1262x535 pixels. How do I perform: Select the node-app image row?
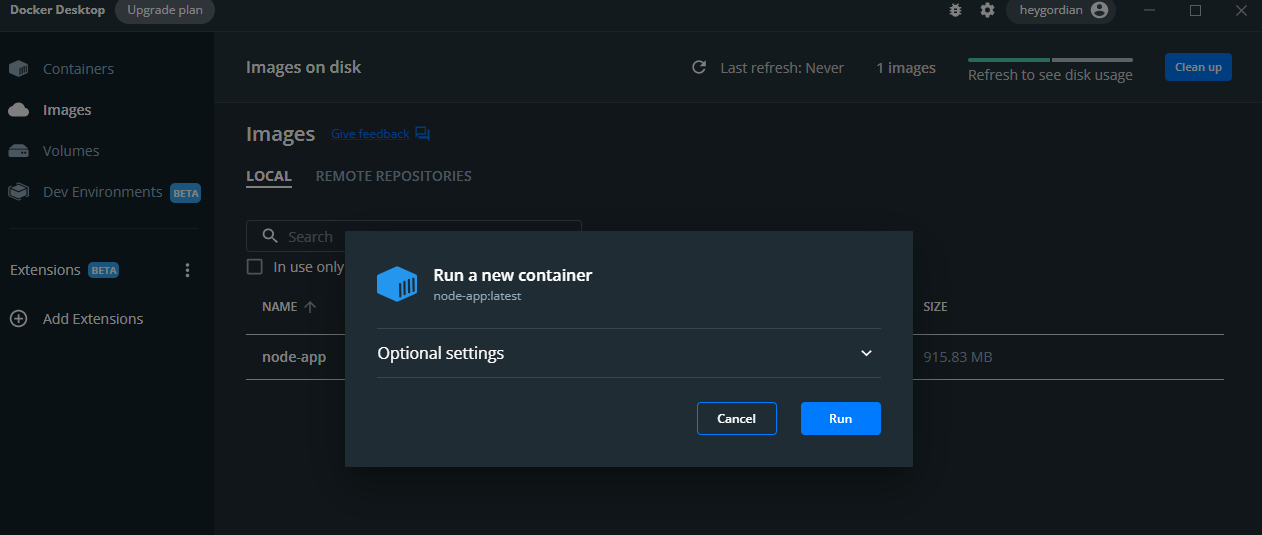coord(735,357)
